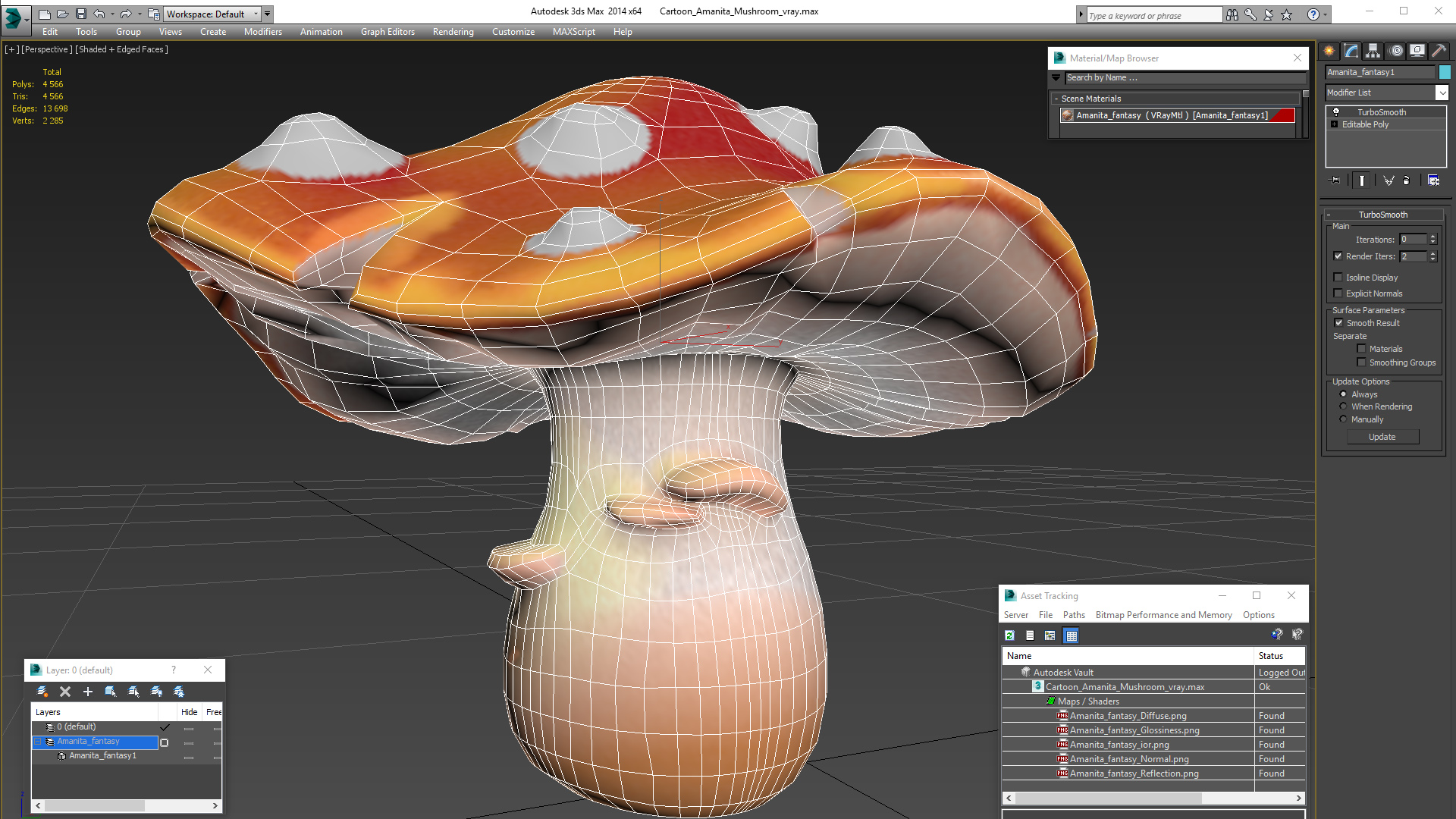Open the Graph Editors menu
Viewport: 1456px width, 819px height.
click(388, 32)
